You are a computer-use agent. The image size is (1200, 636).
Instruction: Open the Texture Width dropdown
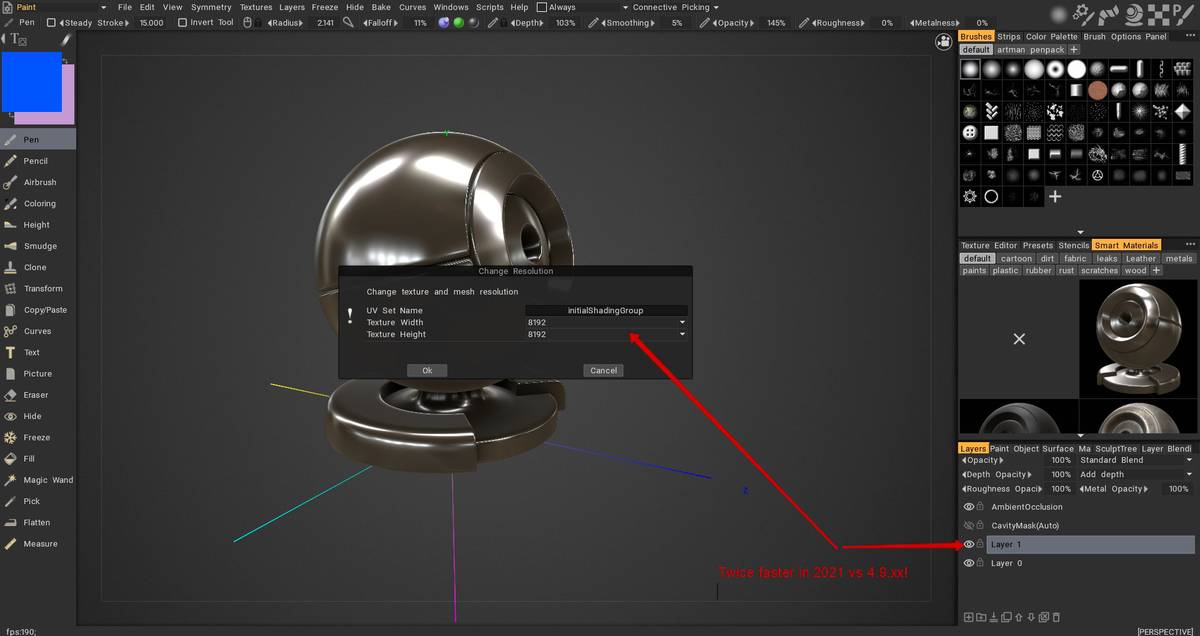pyautogui.click(x=606, y=322)
